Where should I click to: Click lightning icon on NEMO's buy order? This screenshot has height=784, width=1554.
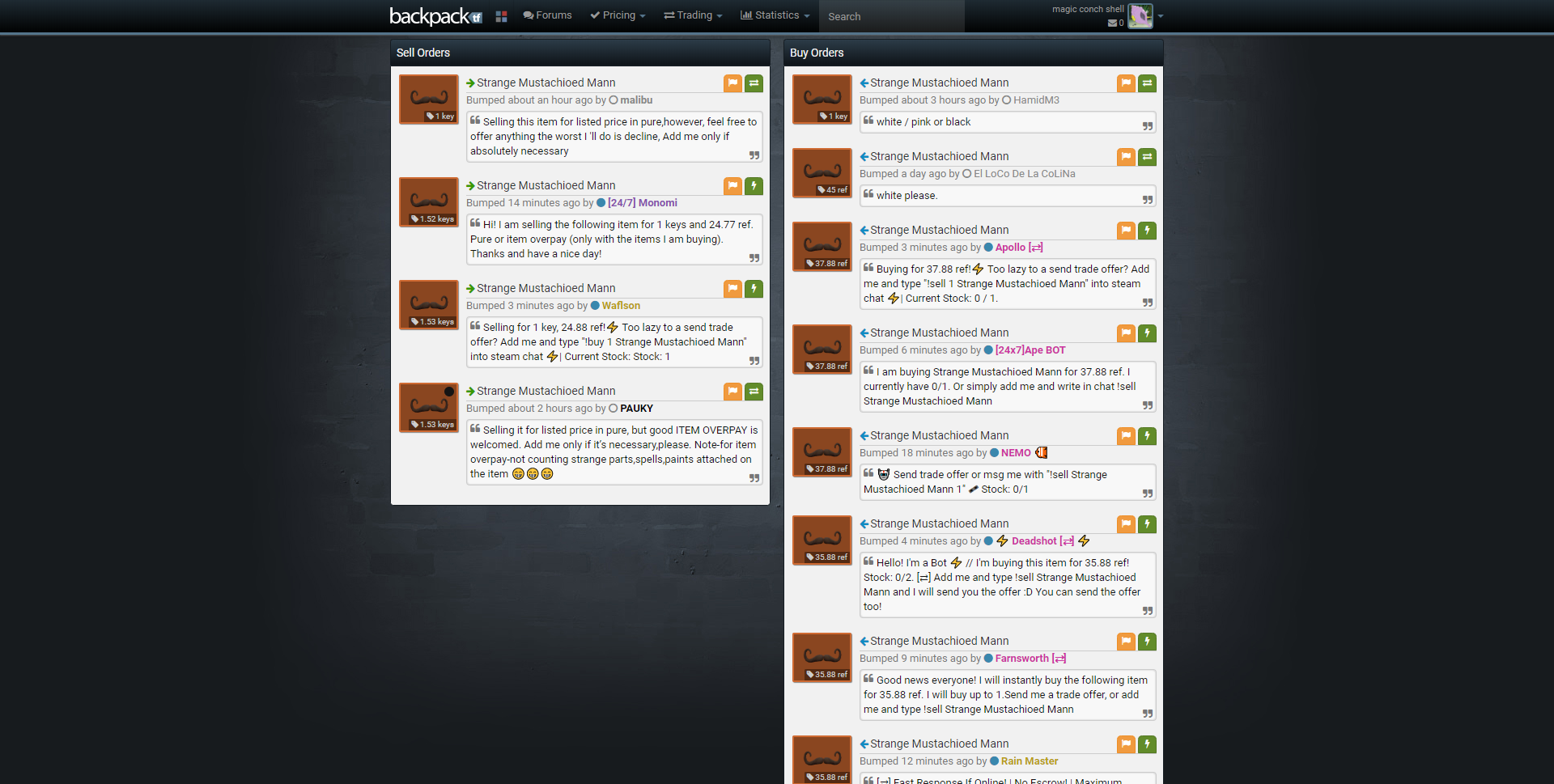[x=1147, y=436]
